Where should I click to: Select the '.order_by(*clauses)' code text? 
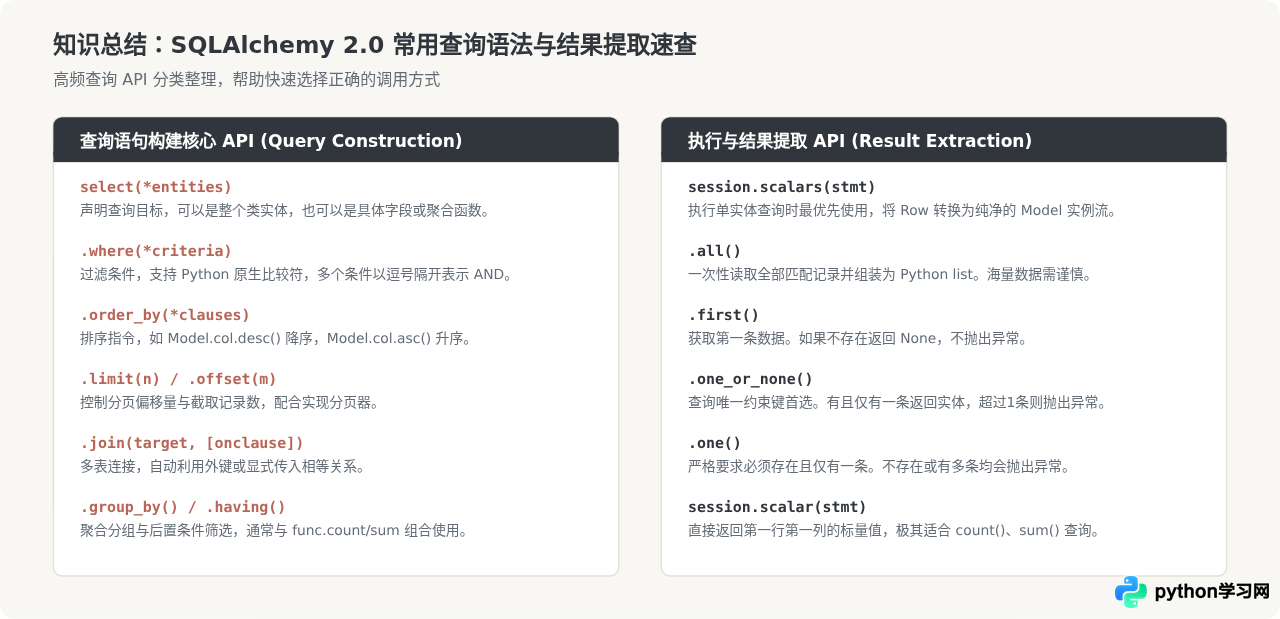(165, 315)
